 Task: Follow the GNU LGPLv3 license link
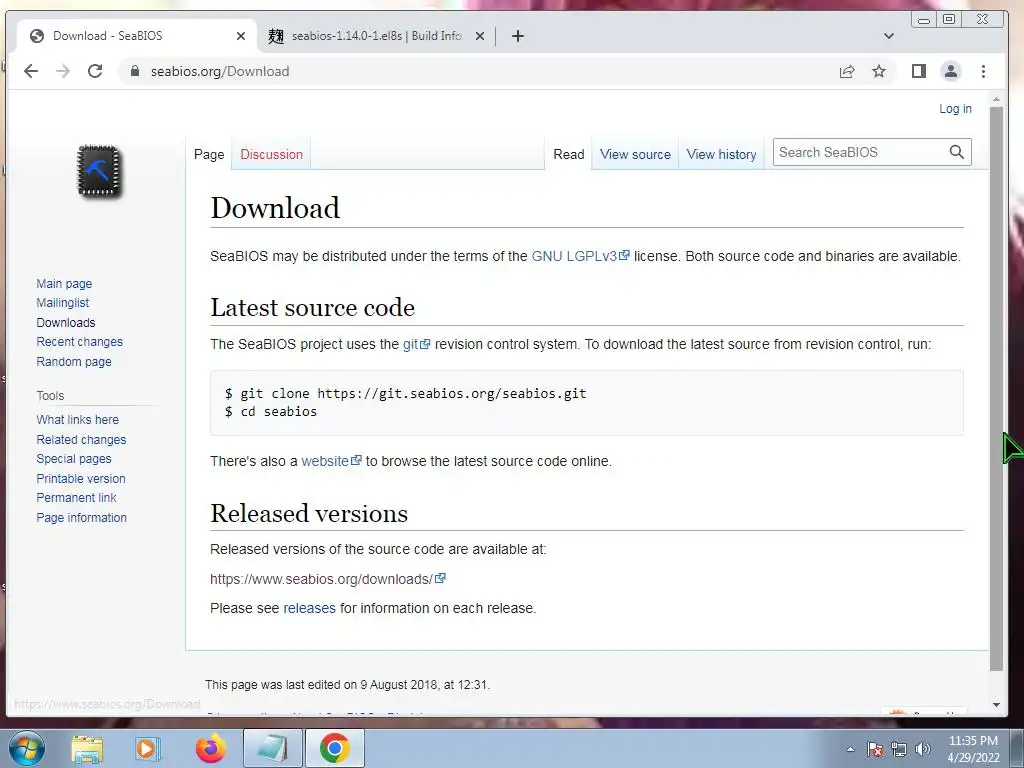point(580,256)
